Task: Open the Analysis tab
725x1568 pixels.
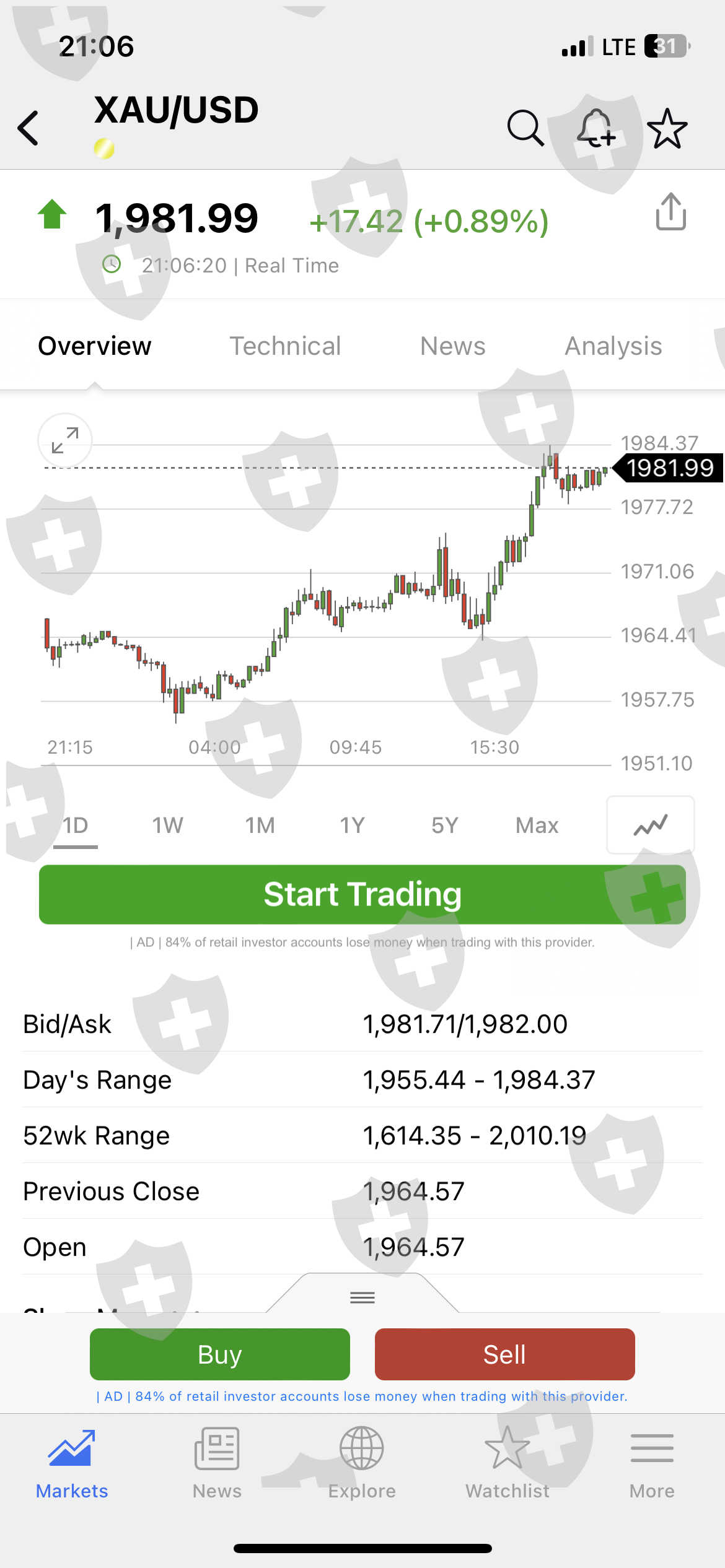Action: [613, 346]
